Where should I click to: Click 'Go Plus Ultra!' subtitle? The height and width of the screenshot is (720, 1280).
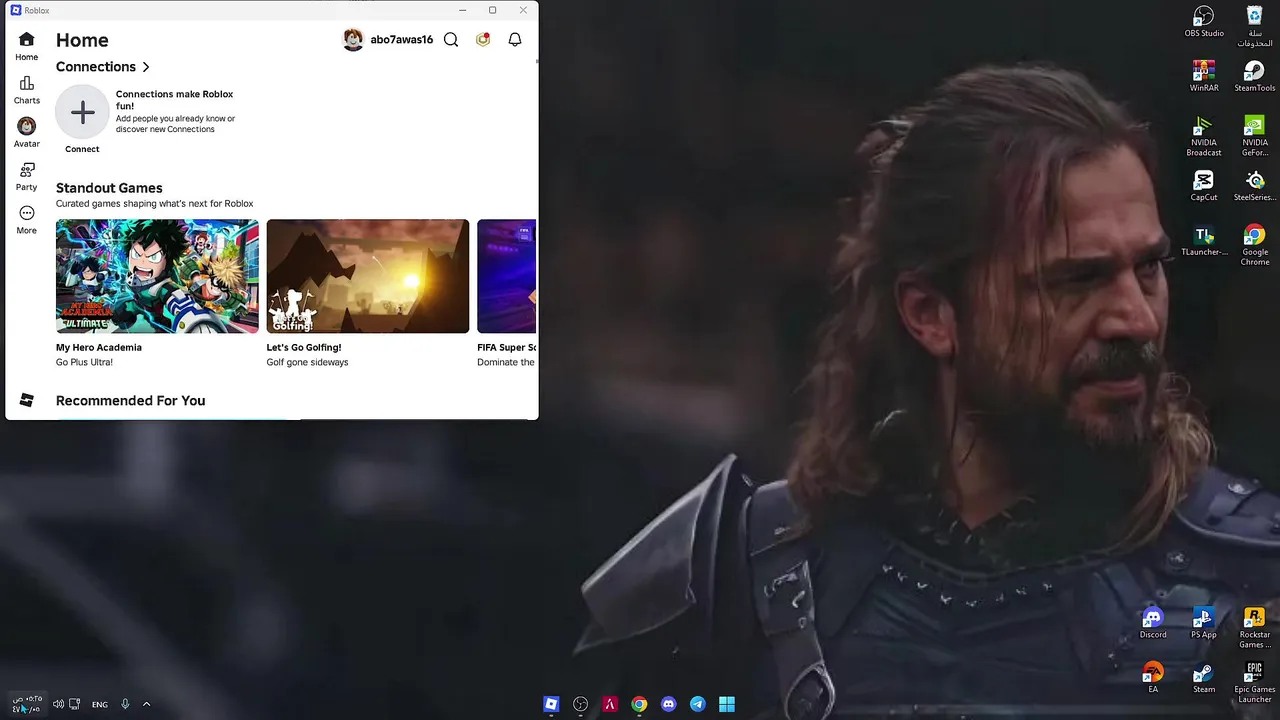[x=84, y=362]
